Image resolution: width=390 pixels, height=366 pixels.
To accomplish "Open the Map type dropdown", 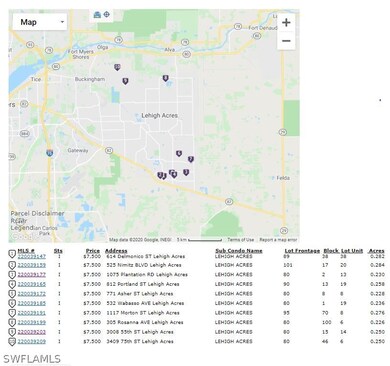I will click(x=40, y=22).
